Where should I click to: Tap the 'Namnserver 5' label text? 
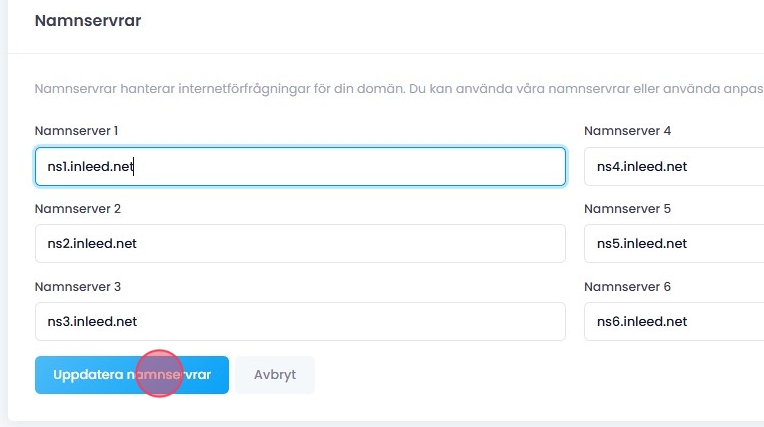pyautogui.click(x=627, y=209)
